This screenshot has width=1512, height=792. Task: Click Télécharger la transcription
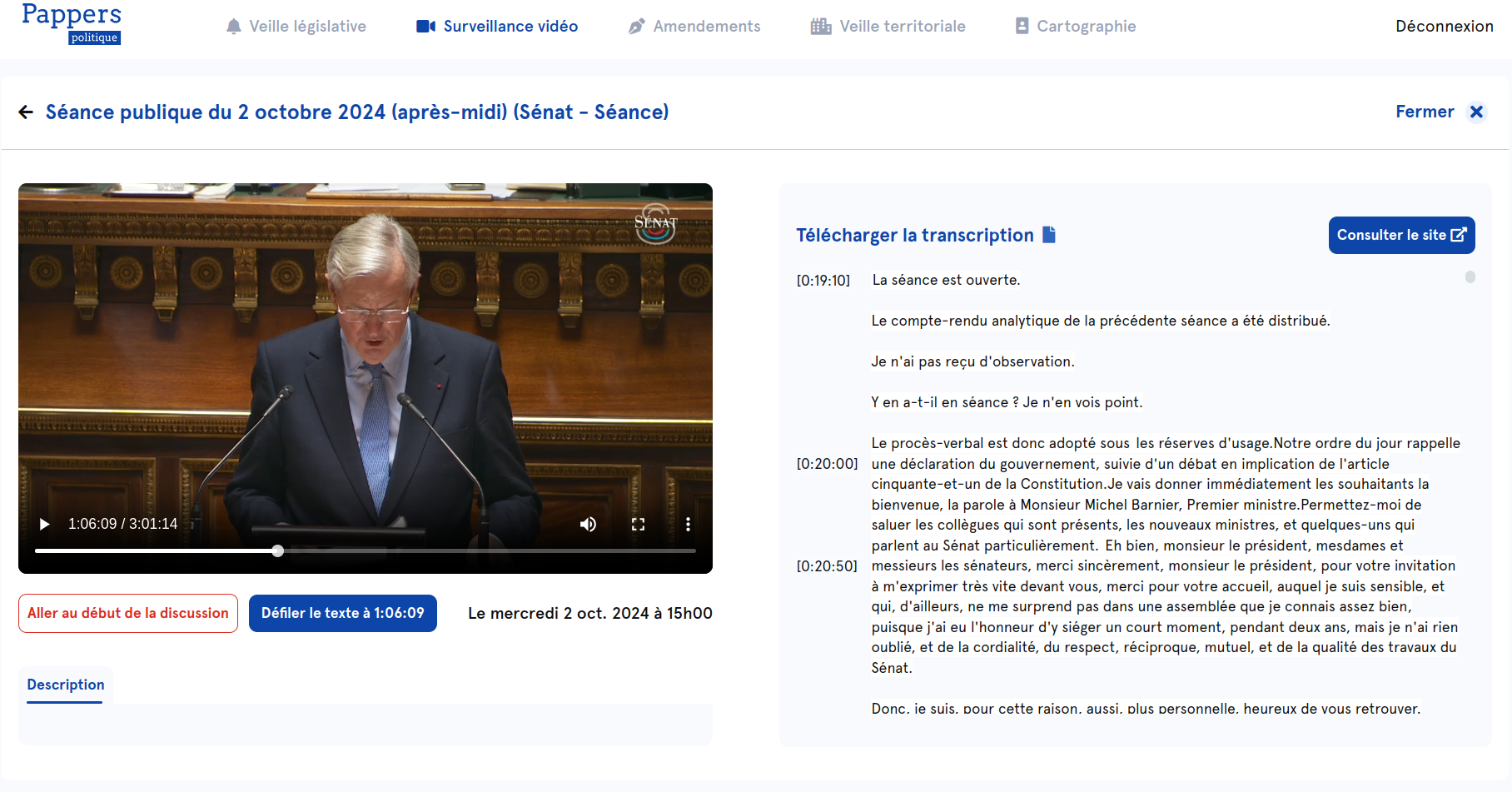click(x=915, y=236)
